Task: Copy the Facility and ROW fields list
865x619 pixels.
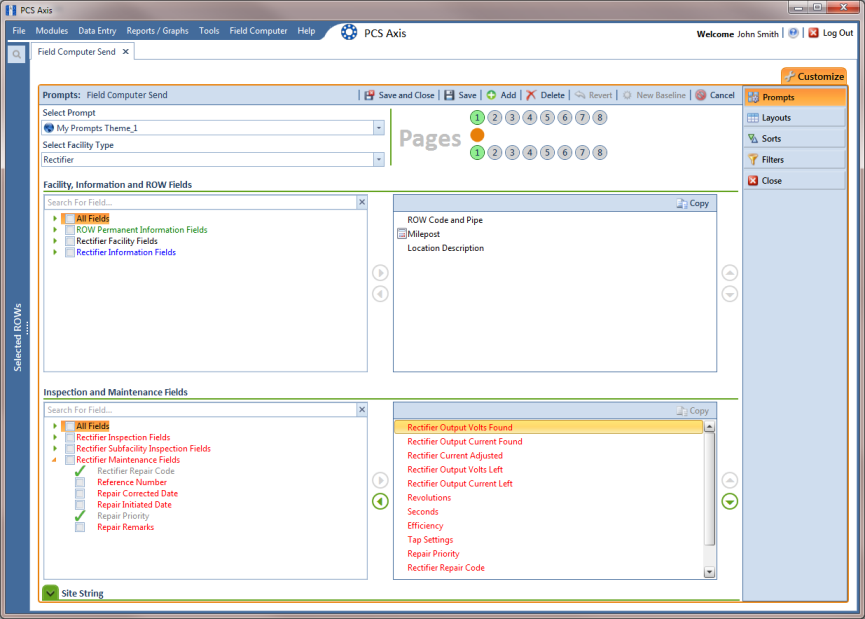Action: tap(692, 203)
